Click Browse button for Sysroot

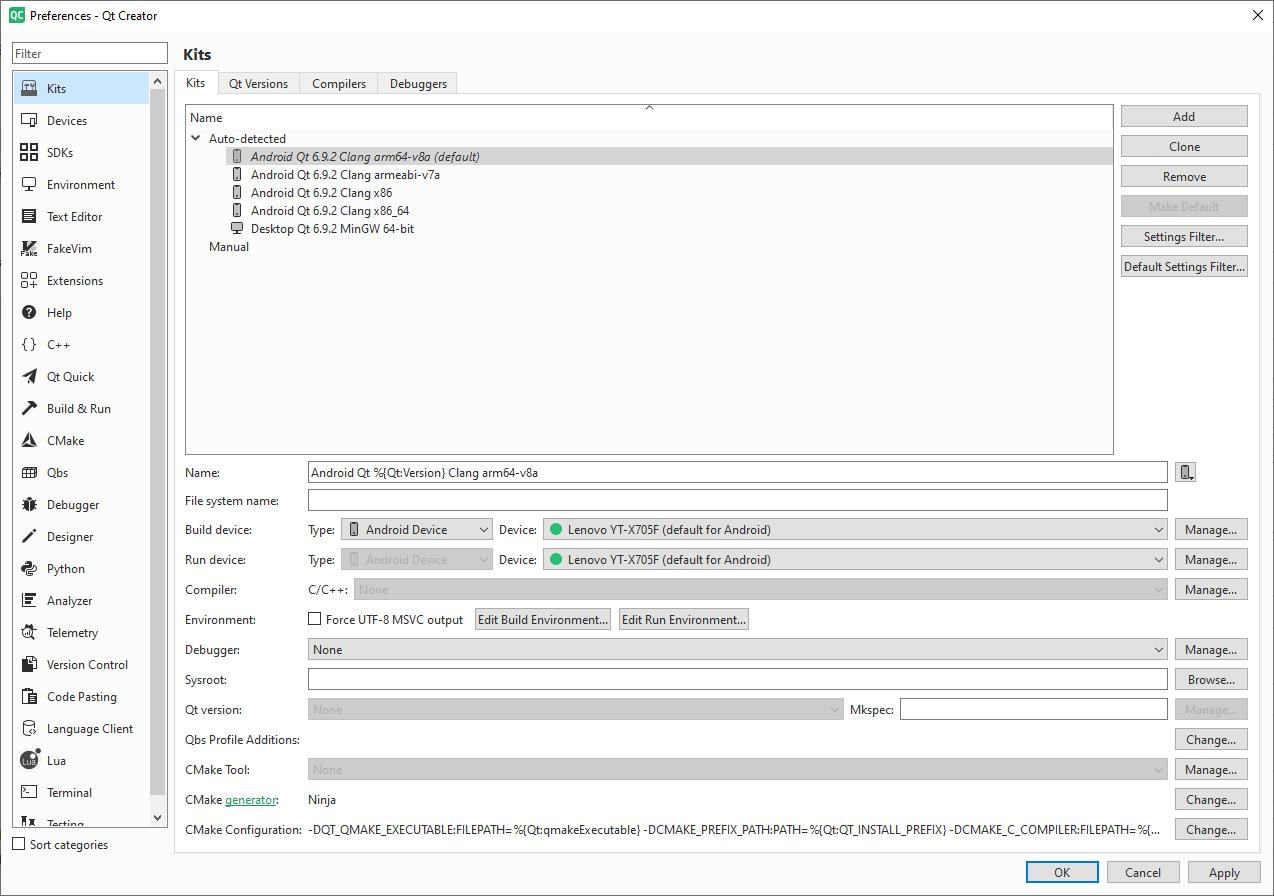point(1211,680)
